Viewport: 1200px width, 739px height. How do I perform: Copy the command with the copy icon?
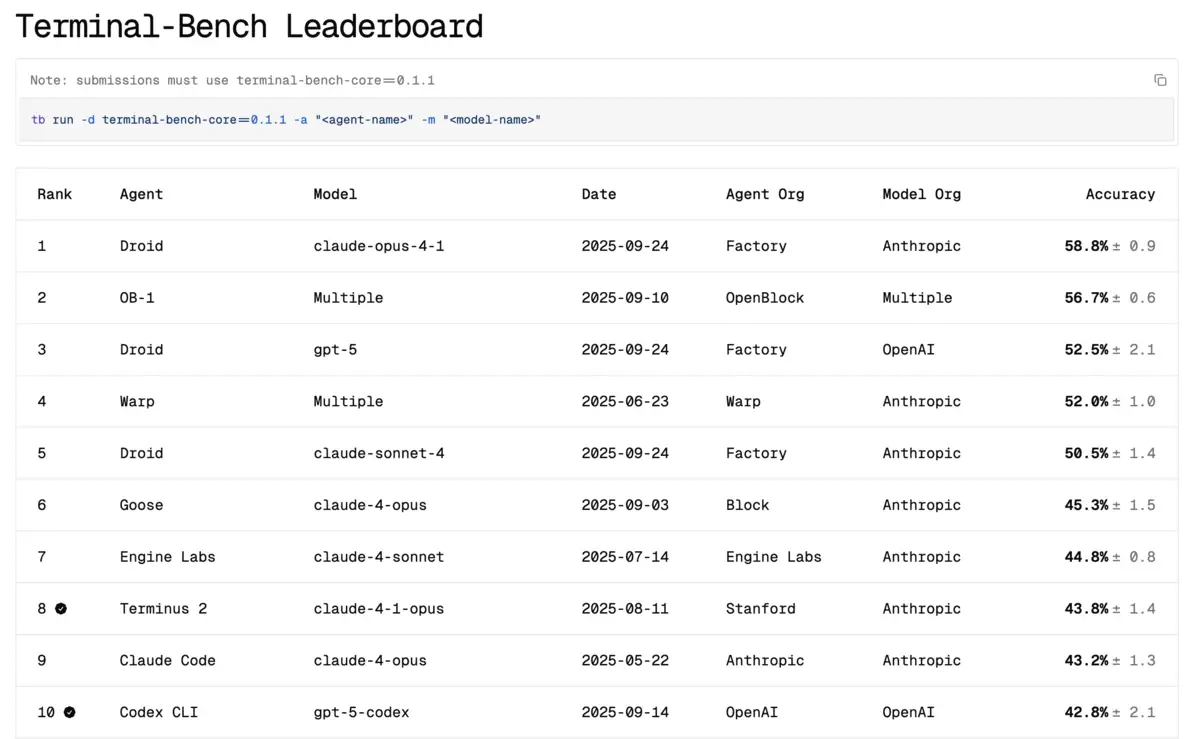1160,80
